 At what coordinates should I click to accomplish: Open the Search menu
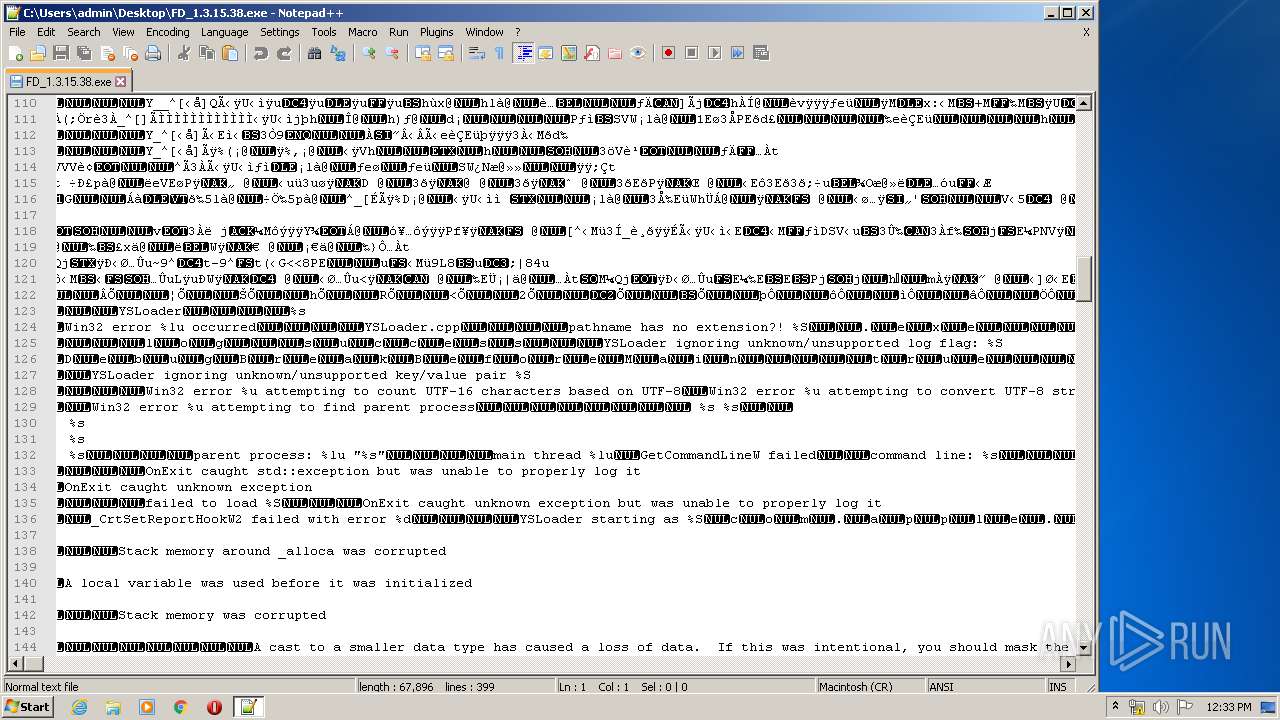(83, 32)
